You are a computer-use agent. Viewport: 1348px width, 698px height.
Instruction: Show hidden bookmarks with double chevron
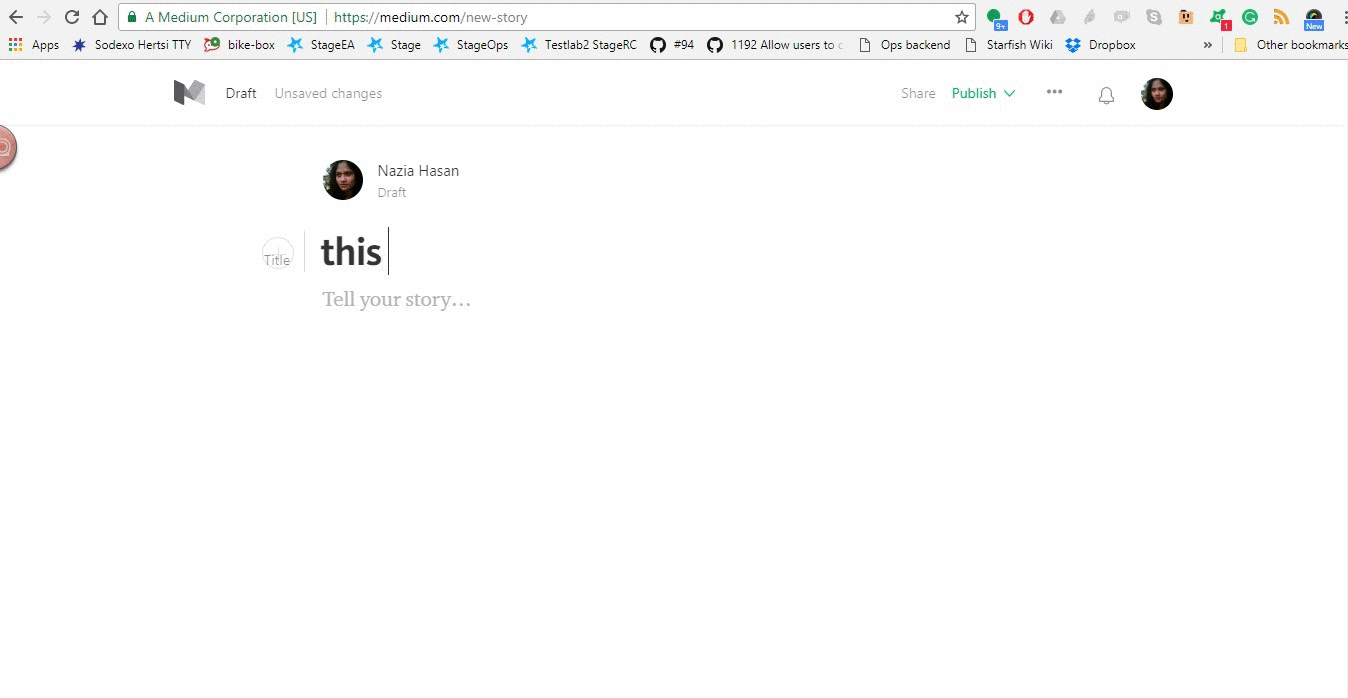click(1207, 45)
